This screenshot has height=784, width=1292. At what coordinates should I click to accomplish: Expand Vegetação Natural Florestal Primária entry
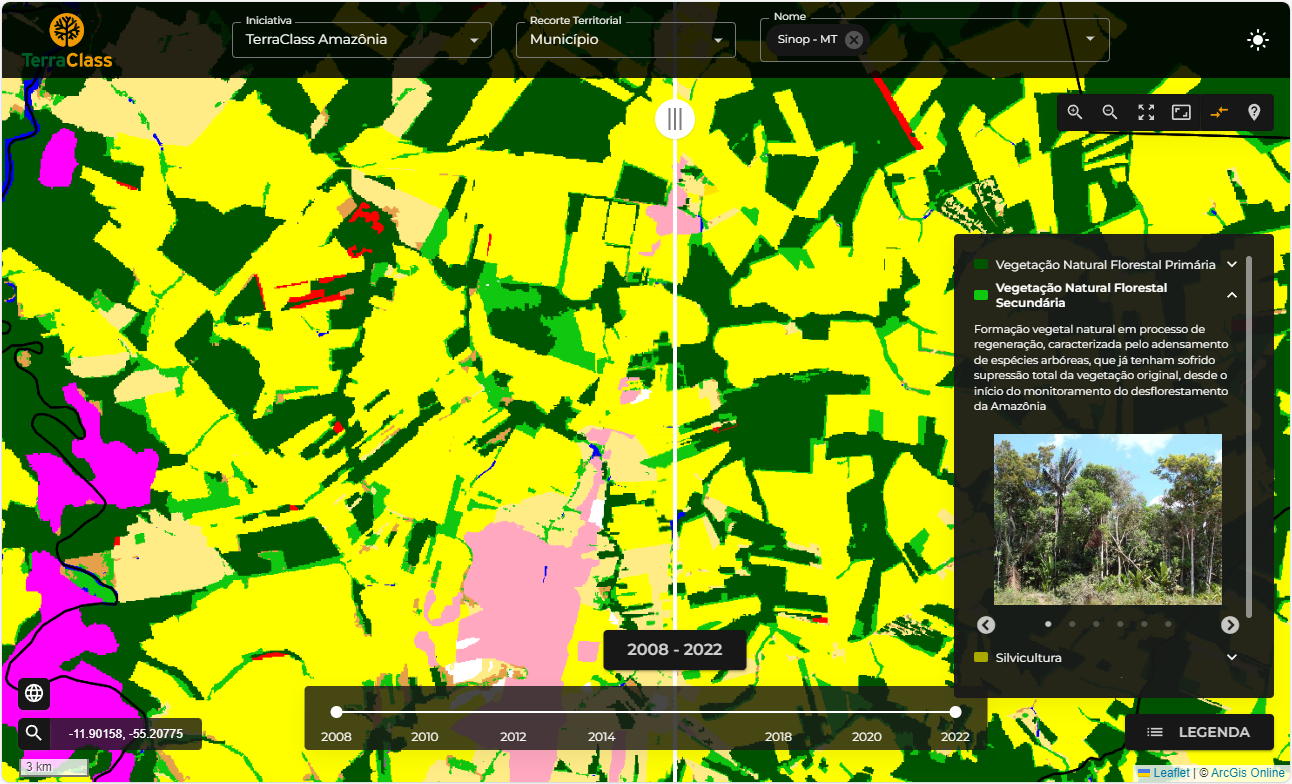tap(1232, 265)
